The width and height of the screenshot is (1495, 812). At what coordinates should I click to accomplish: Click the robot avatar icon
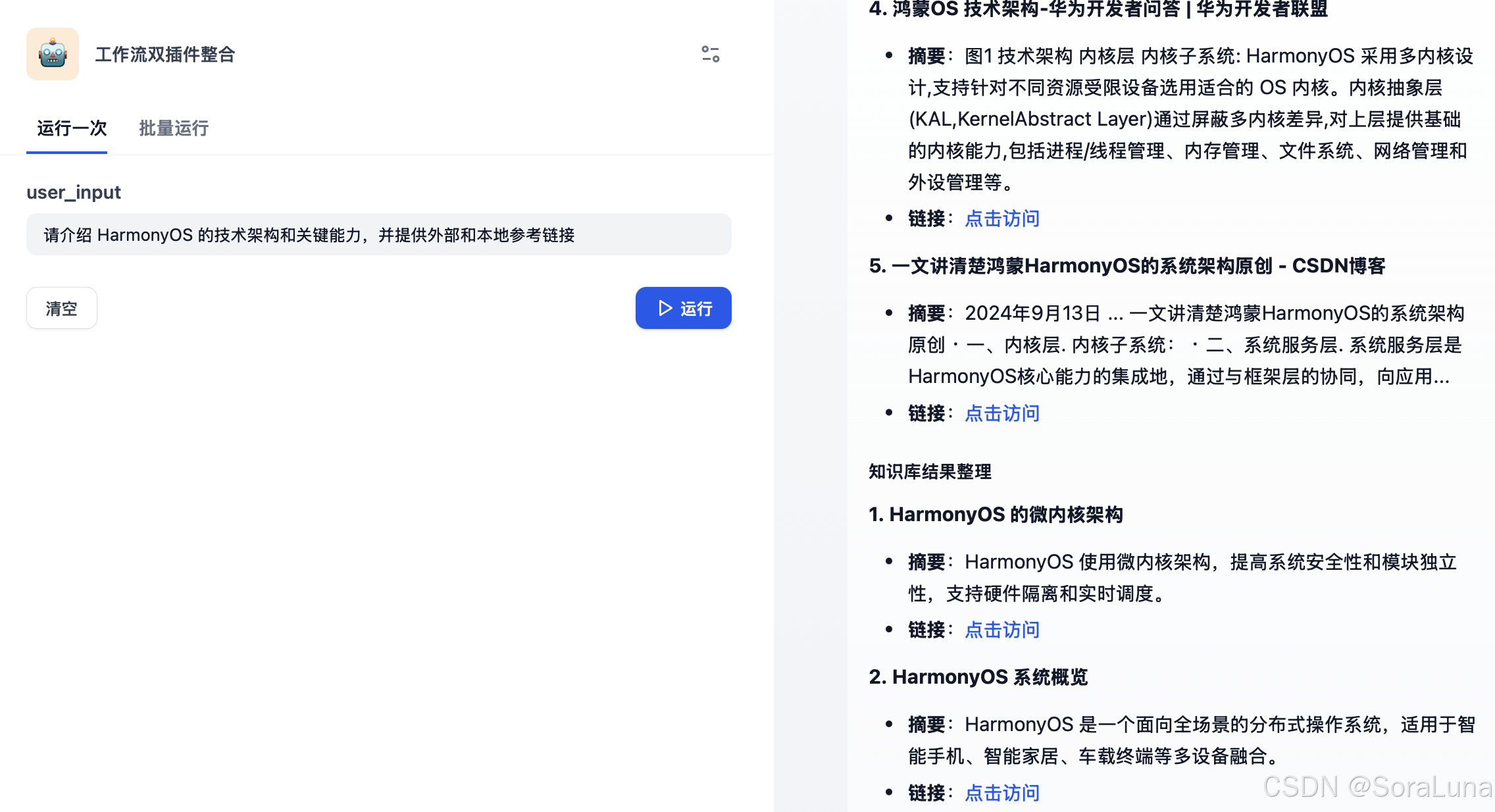point(53,54)
